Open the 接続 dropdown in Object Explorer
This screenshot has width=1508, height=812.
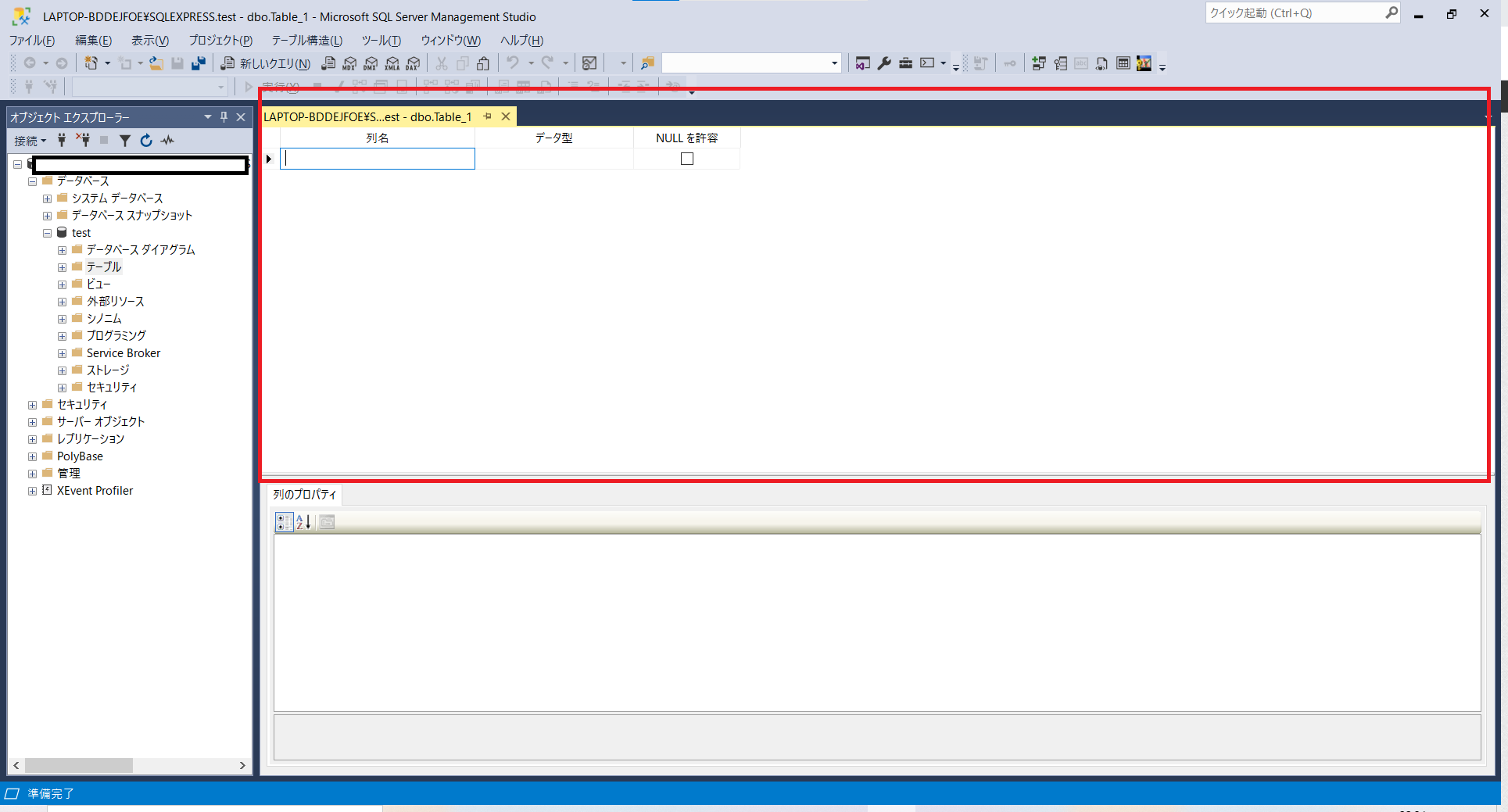(30, 141)
